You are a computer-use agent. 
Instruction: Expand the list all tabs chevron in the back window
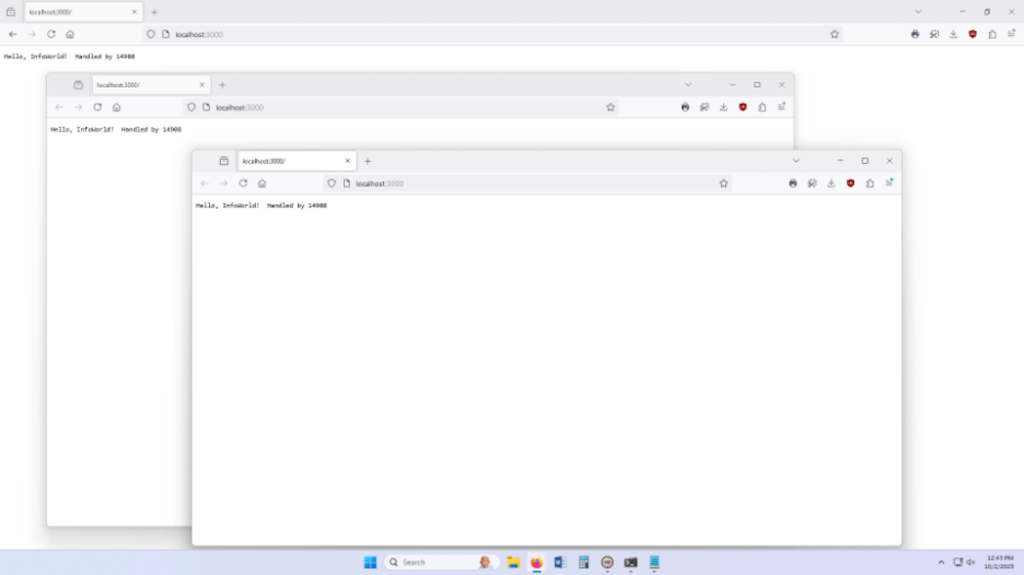coord(918,12)
